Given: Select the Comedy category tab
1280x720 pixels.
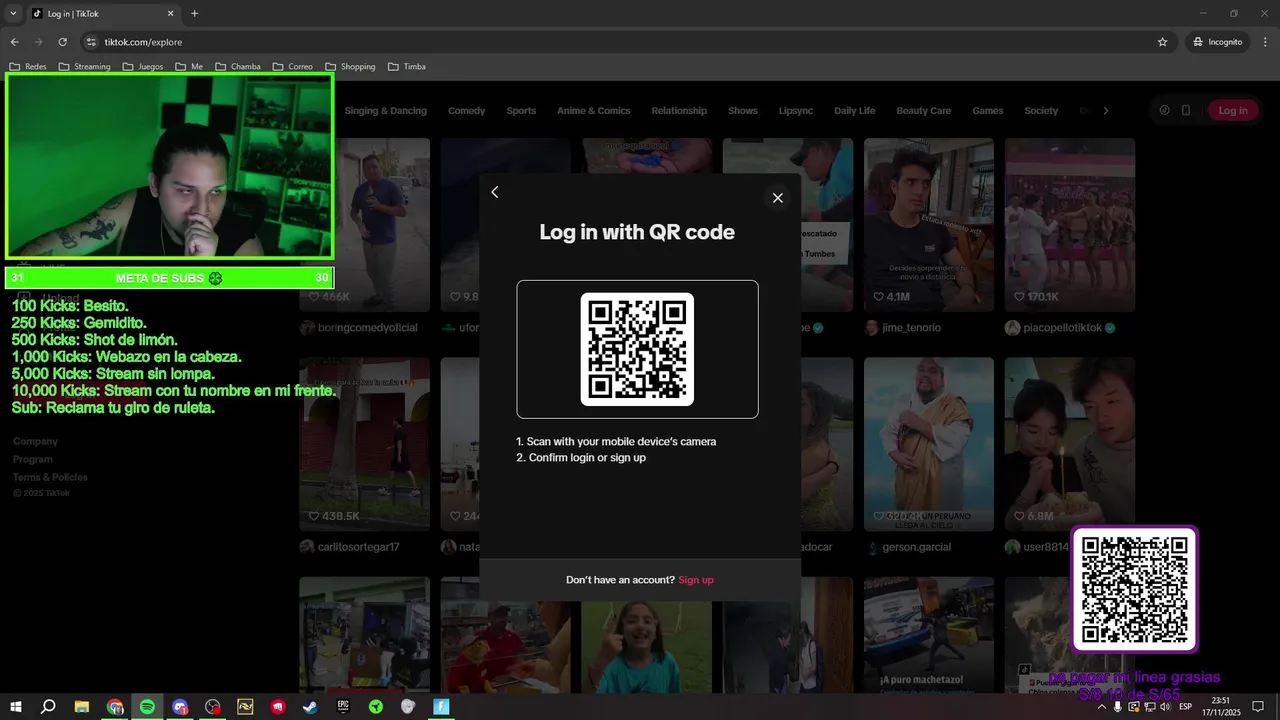Looking at the screenshot, I should (x=466, y=111).
